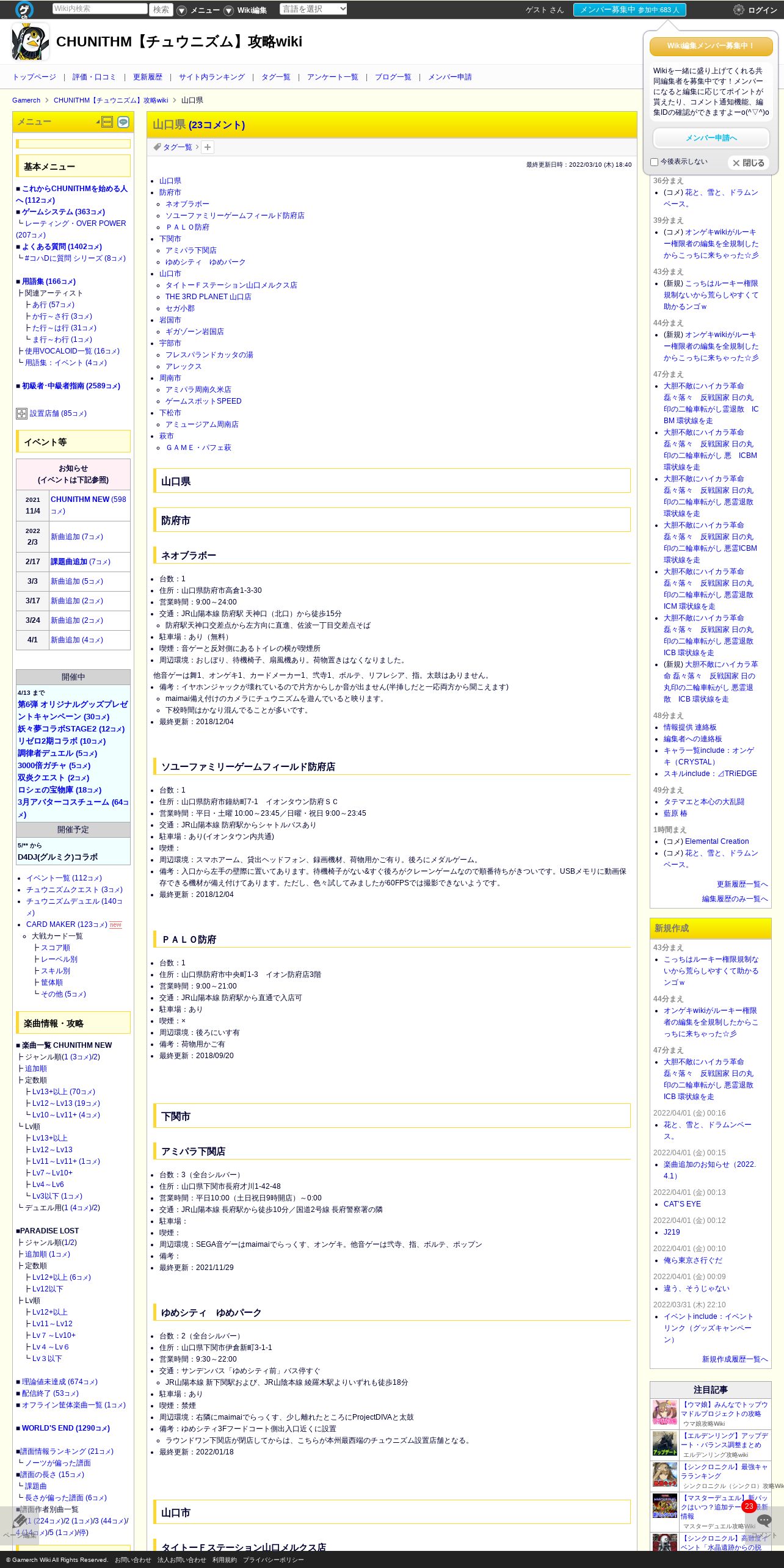Open Lv13+以上 (70コメ) under 定数順
This screenshot has height=1568, width=784.
(x=64, y=1092)
